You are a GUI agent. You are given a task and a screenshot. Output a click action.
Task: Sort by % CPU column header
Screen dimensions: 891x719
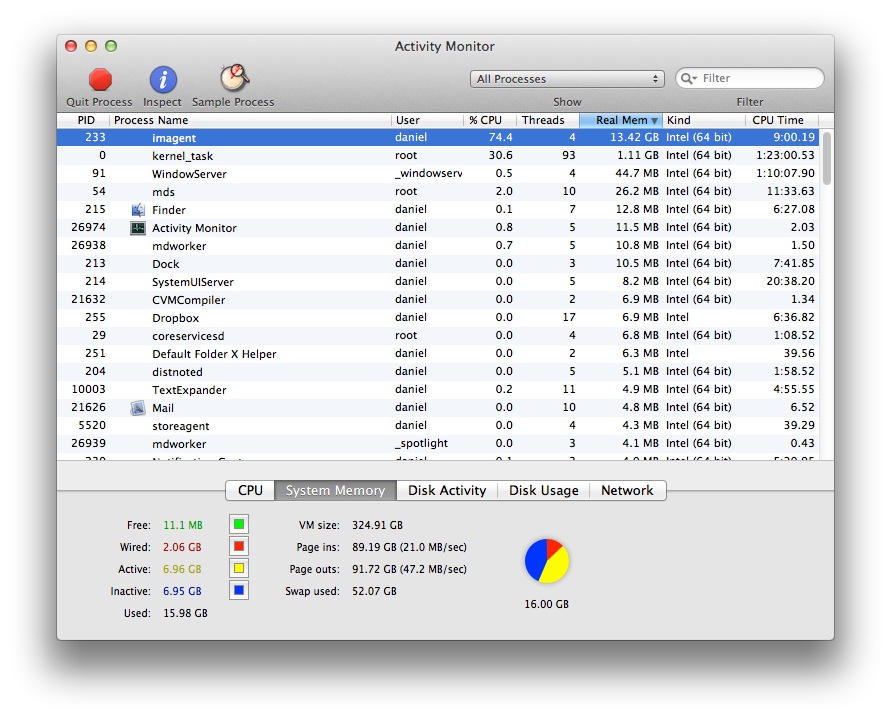485,120
